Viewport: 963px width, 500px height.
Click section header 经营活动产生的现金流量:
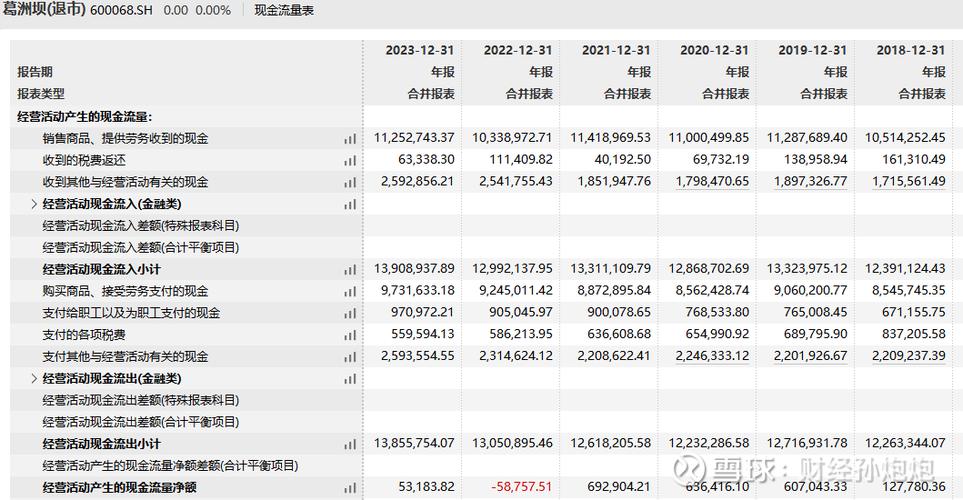pos(85,117)
